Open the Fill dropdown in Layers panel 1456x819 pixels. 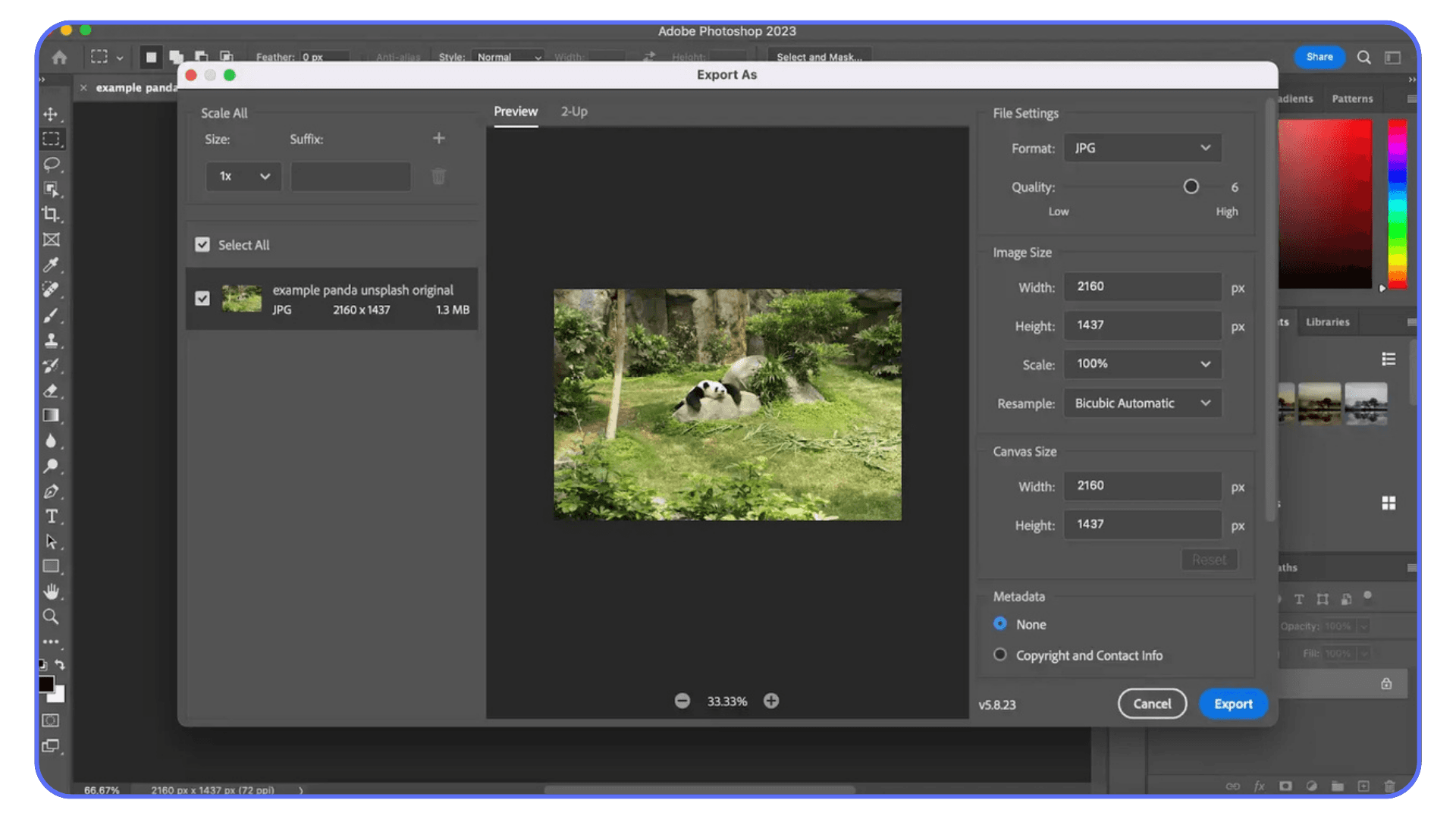[1363, 653]
